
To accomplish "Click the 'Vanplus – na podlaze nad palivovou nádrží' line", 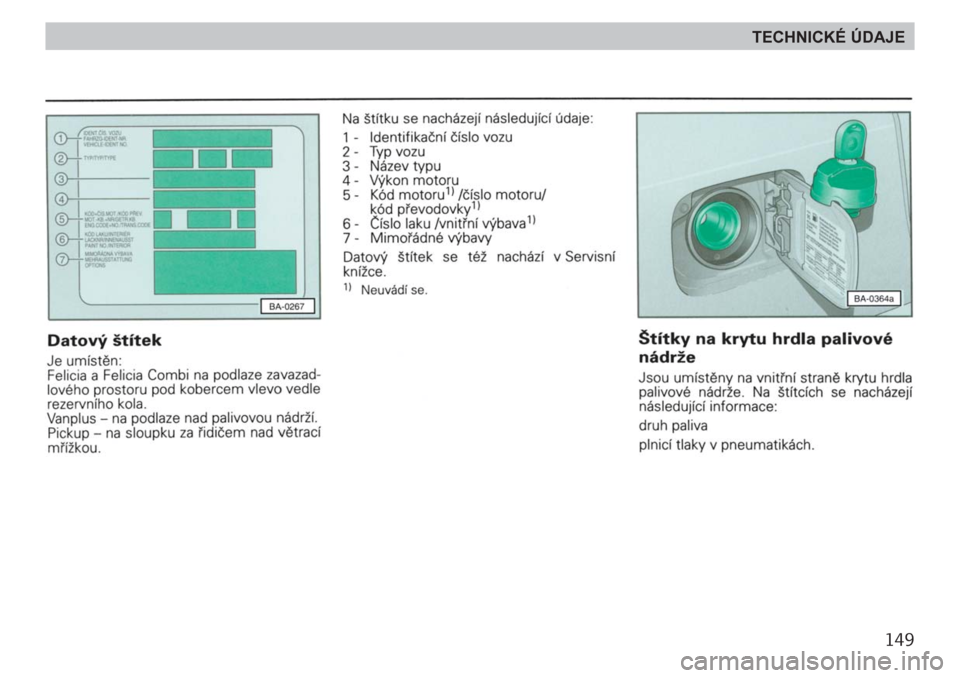I will coord(182,418).
